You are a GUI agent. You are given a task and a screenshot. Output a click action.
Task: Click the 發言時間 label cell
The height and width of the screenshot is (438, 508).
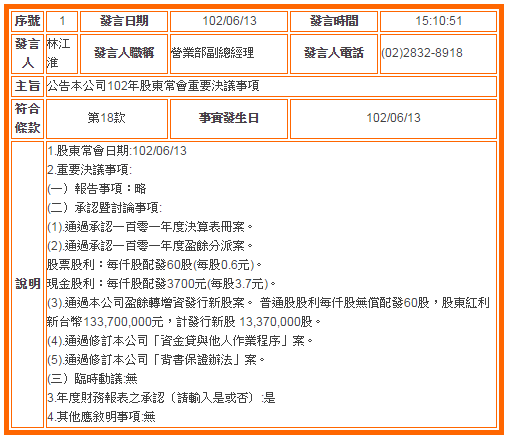pos(334,21)
